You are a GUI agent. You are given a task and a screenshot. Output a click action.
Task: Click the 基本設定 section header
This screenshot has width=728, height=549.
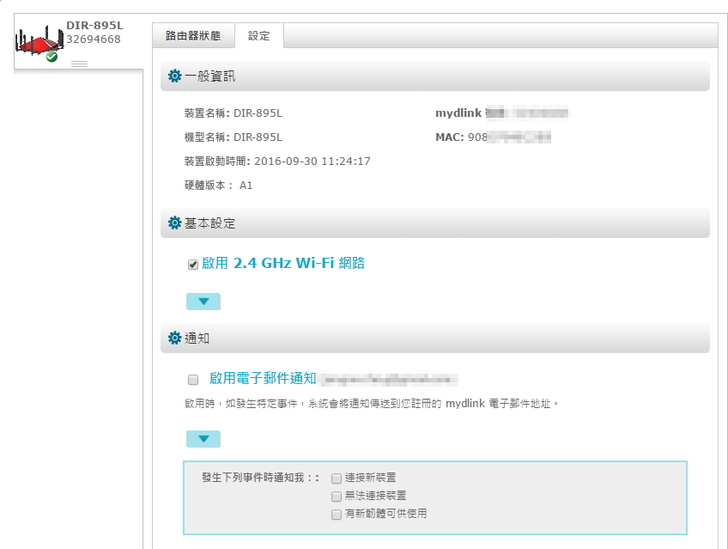pos(435,223)
